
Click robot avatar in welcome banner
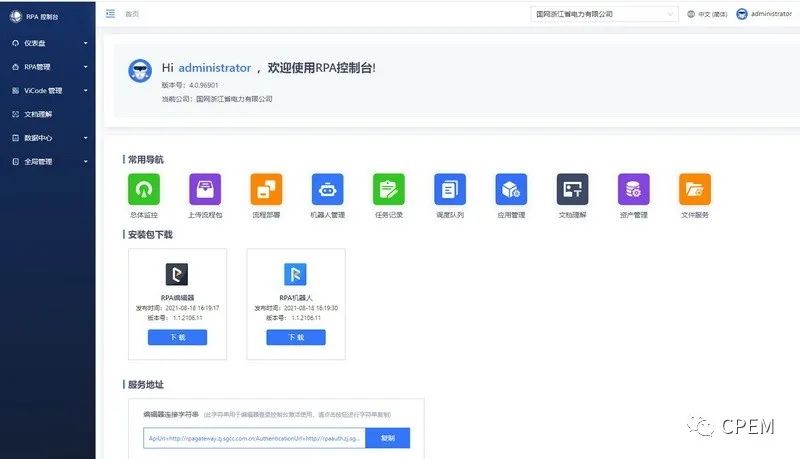[140, 71]
